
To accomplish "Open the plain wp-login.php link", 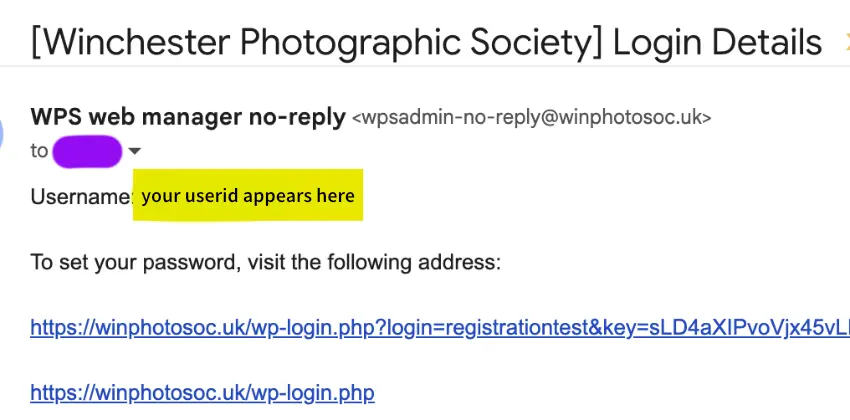I will tap(202, 392).
